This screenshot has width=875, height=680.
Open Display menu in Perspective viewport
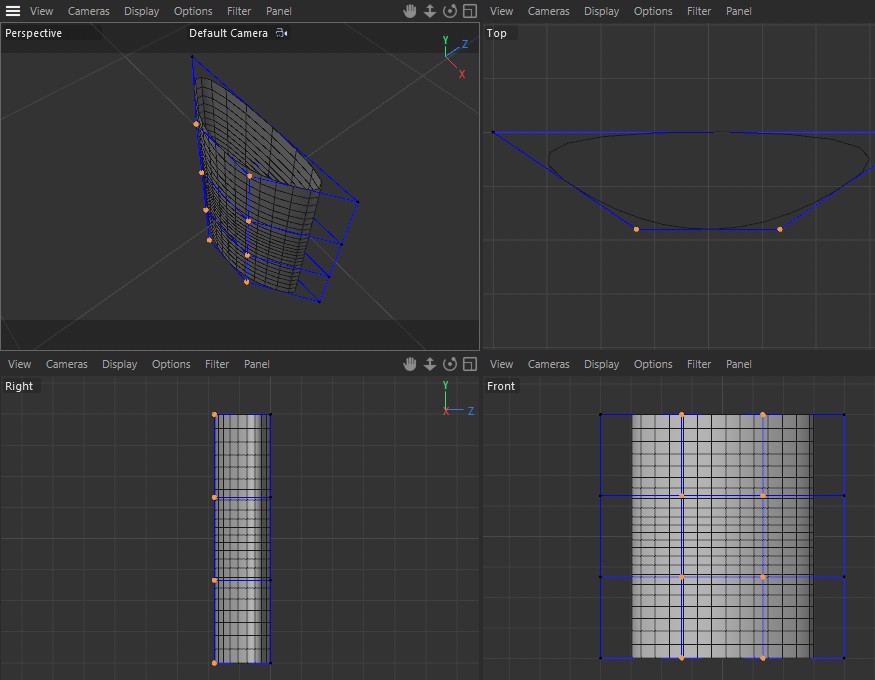coord(141,11)
